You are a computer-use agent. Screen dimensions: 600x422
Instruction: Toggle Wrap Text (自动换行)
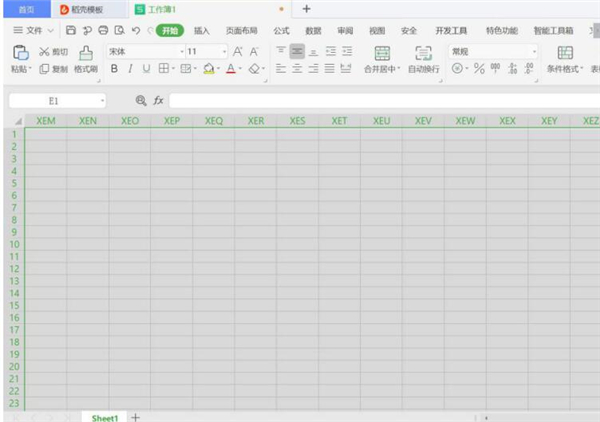(x=423, y=58)
